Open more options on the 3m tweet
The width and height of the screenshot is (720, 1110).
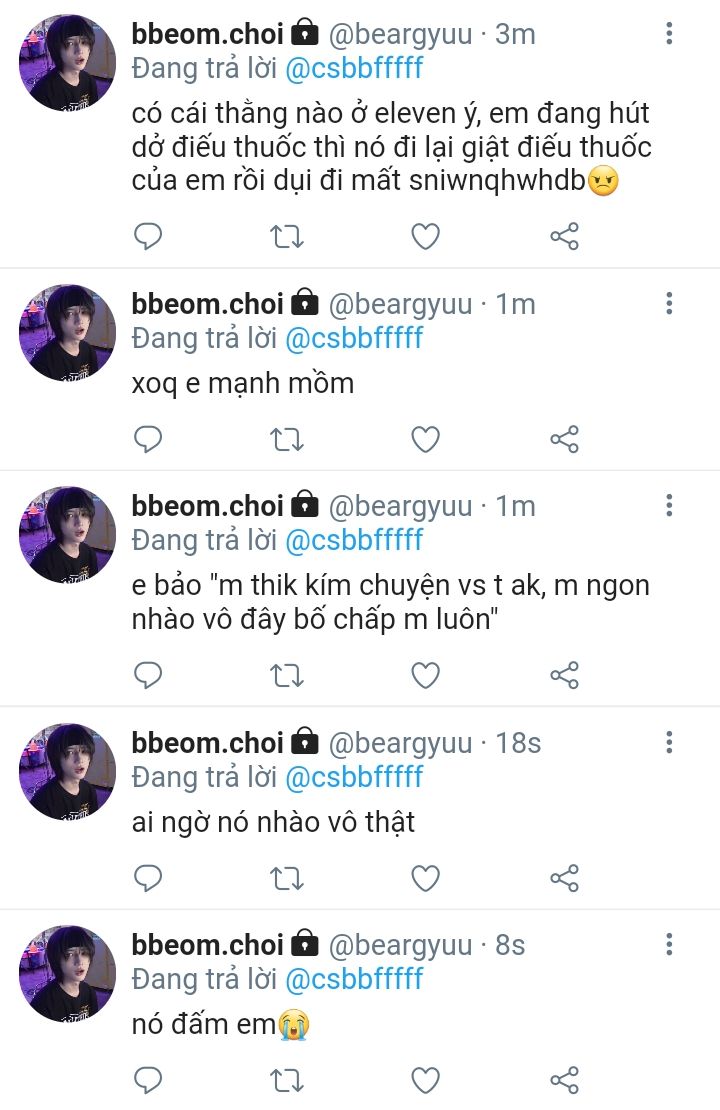(x=669, y=34)
